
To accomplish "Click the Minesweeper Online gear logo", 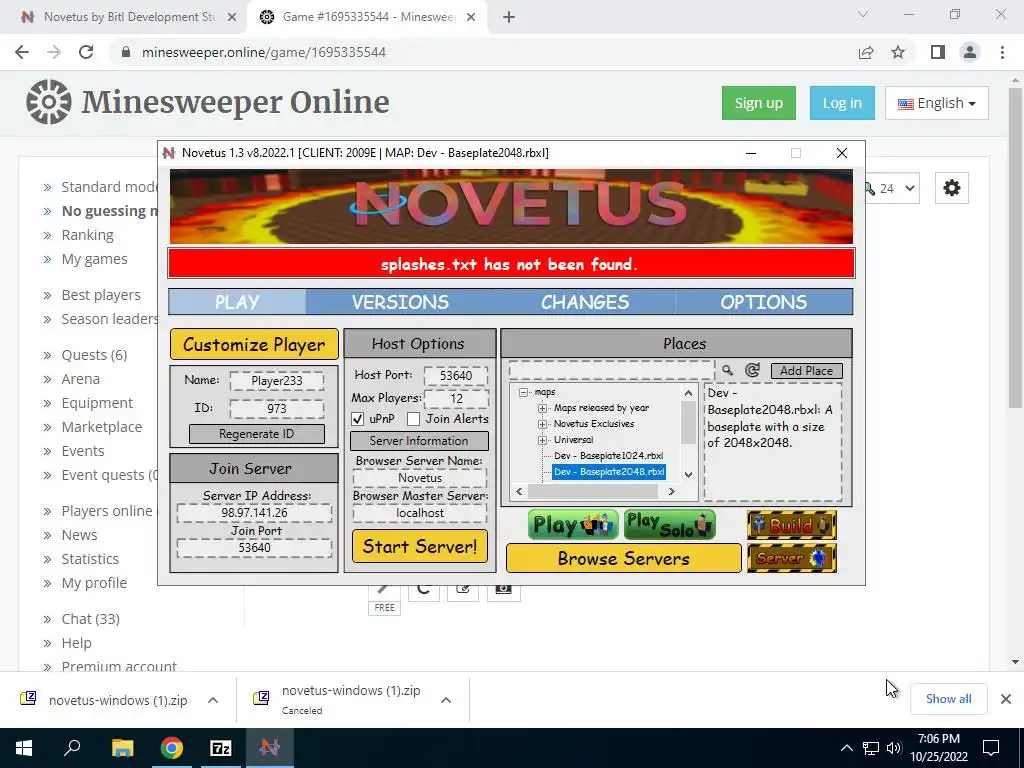I will (x=49, y=102).
